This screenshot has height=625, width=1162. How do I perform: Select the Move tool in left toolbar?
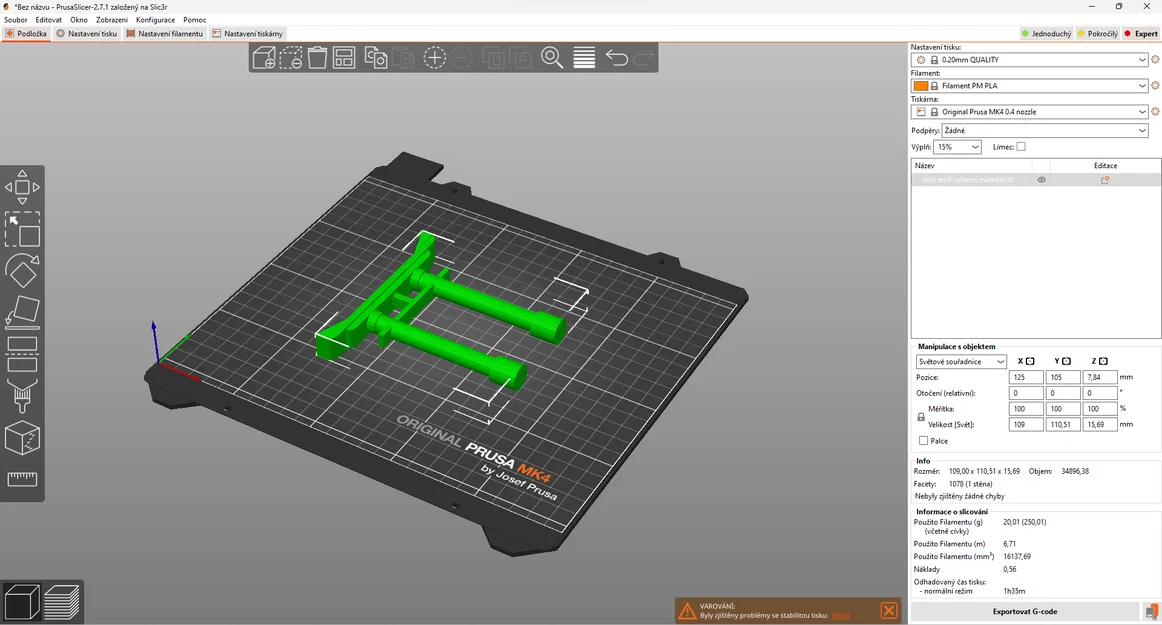click(x=22, y=188)
